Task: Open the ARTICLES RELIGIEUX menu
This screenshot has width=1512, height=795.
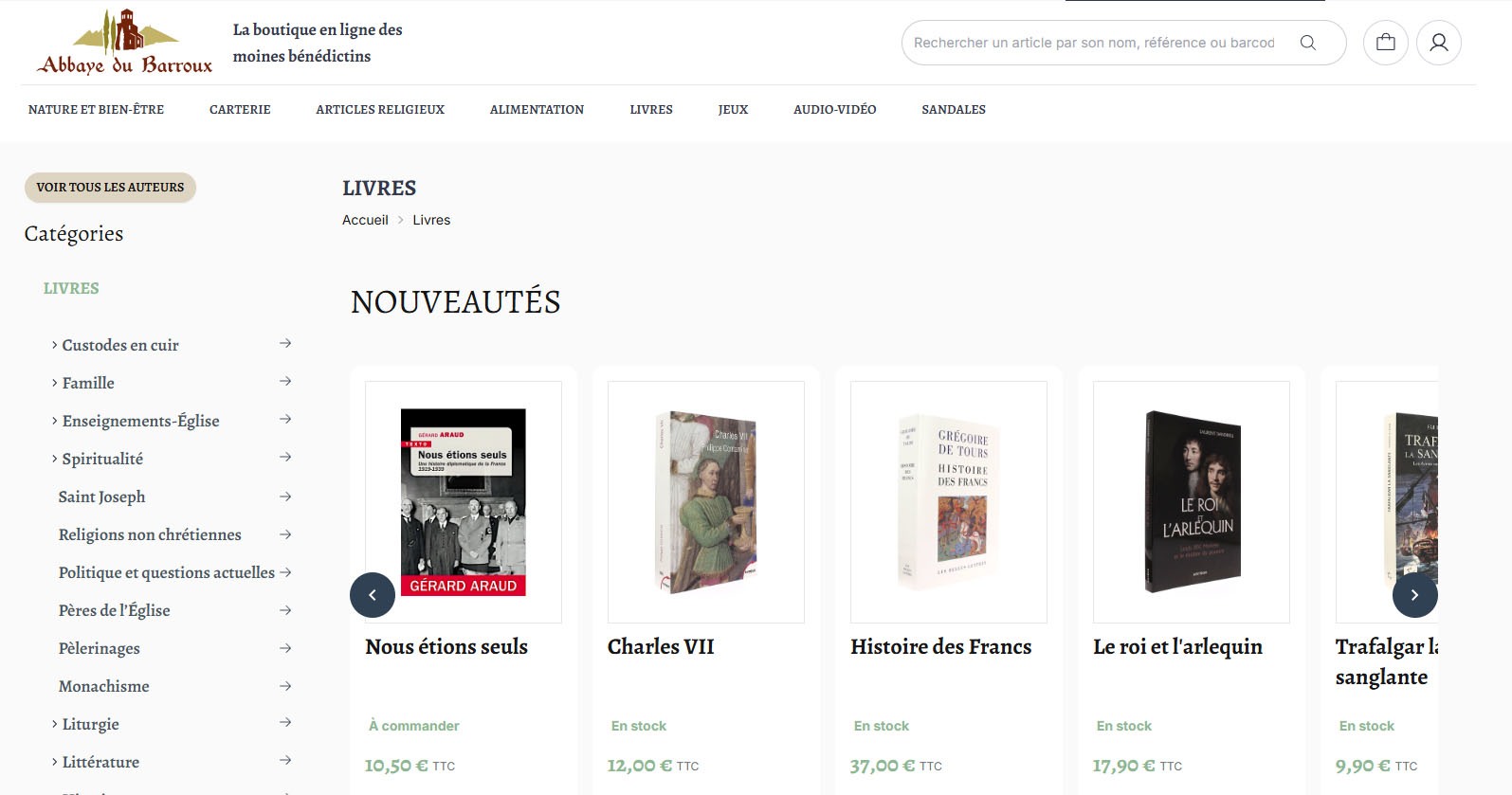Action: [x=380, y=110]
